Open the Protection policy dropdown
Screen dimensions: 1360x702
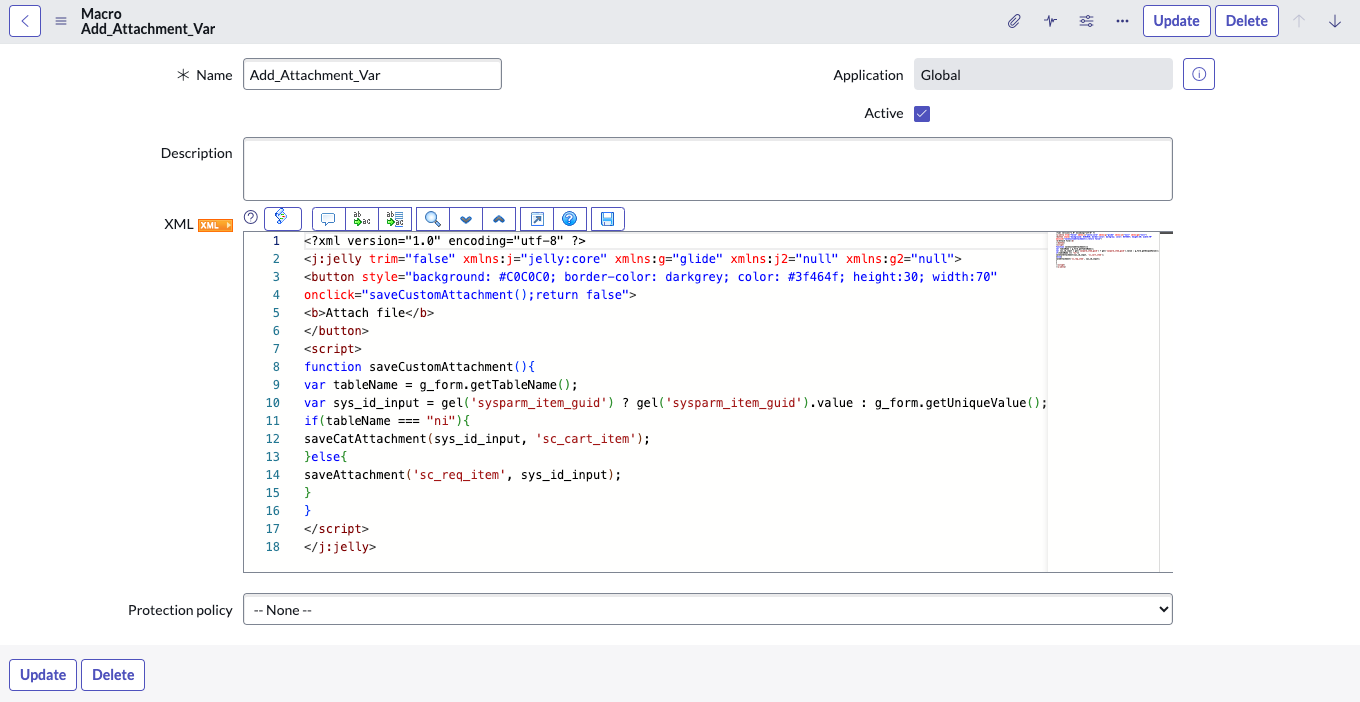pos(708,610)
